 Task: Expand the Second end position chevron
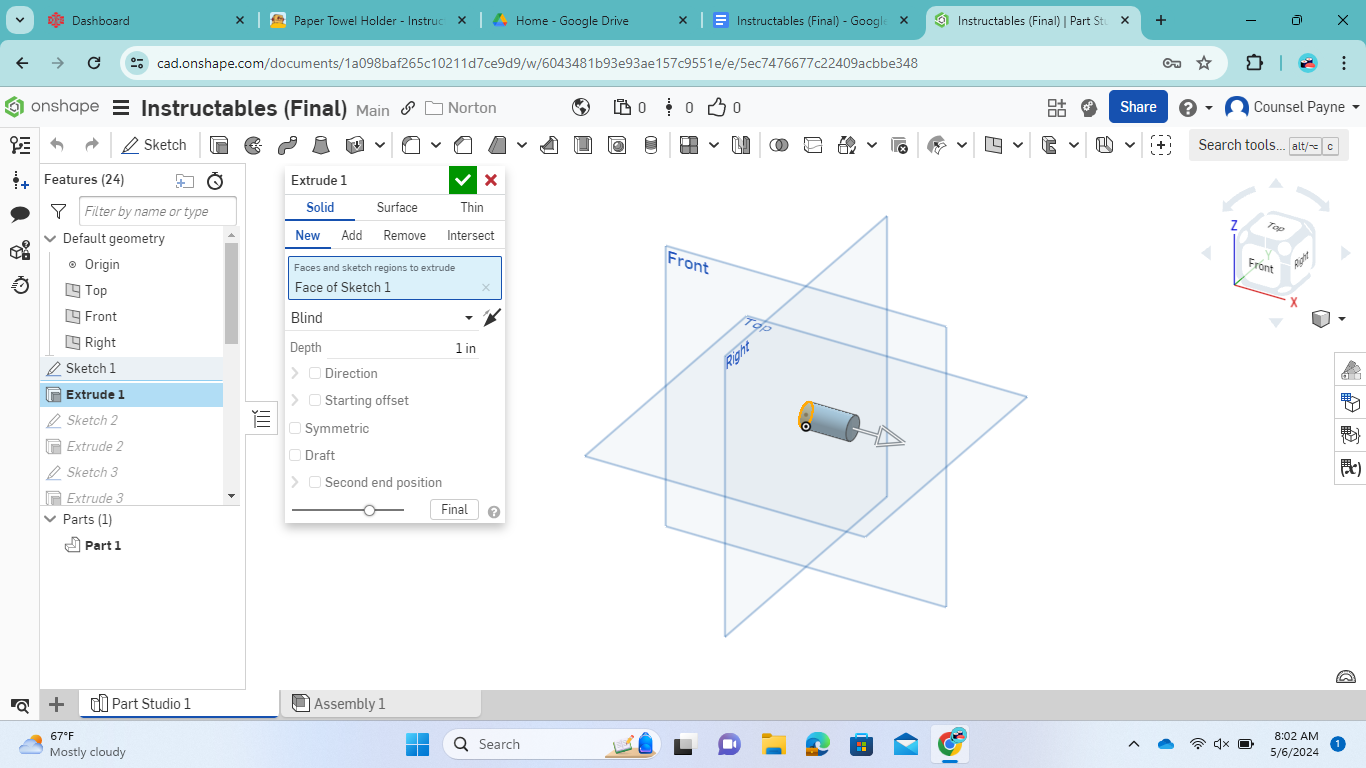click(x=295, y=482)
